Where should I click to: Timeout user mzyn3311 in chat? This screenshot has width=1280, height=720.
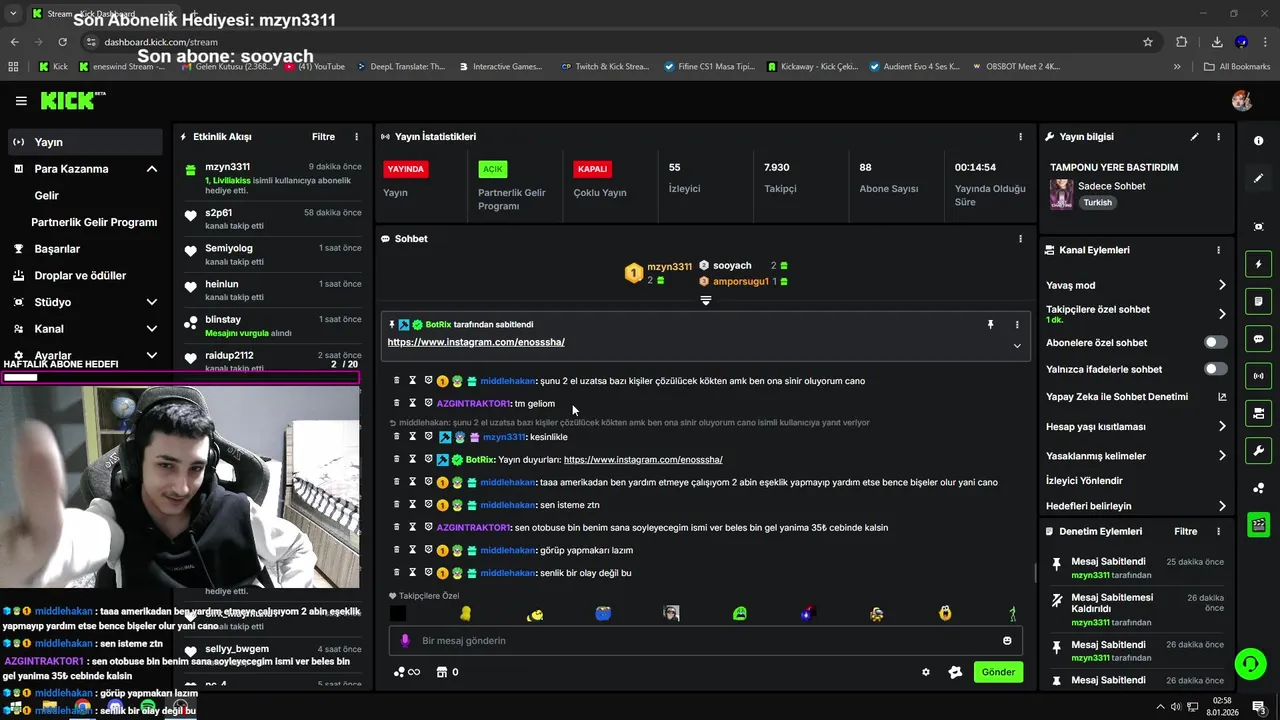point(412,437)
